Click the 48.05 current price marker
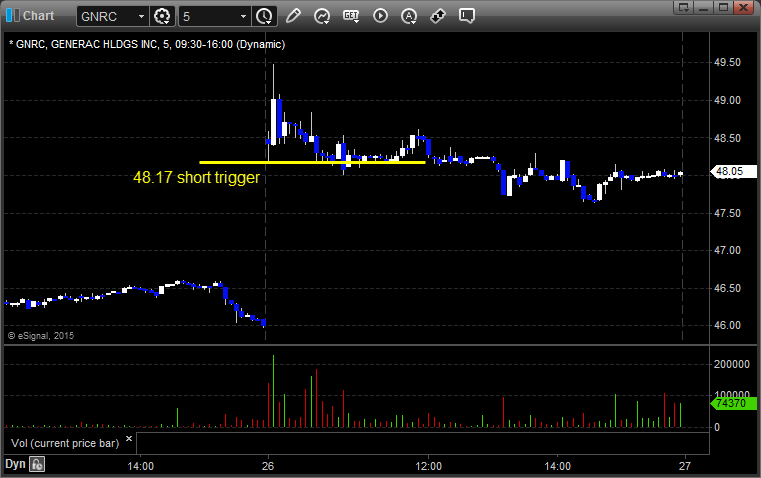761x478 pixels. click(733, 171)
